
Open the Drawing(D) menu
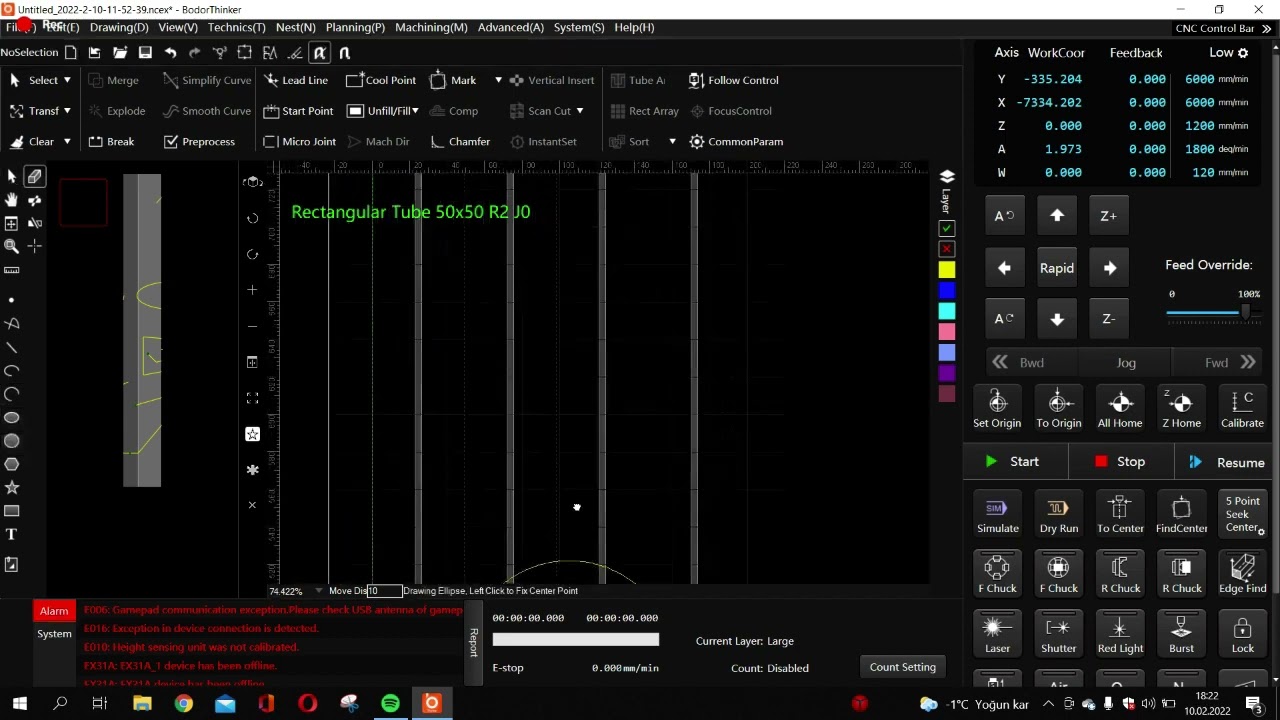point(119,27)
